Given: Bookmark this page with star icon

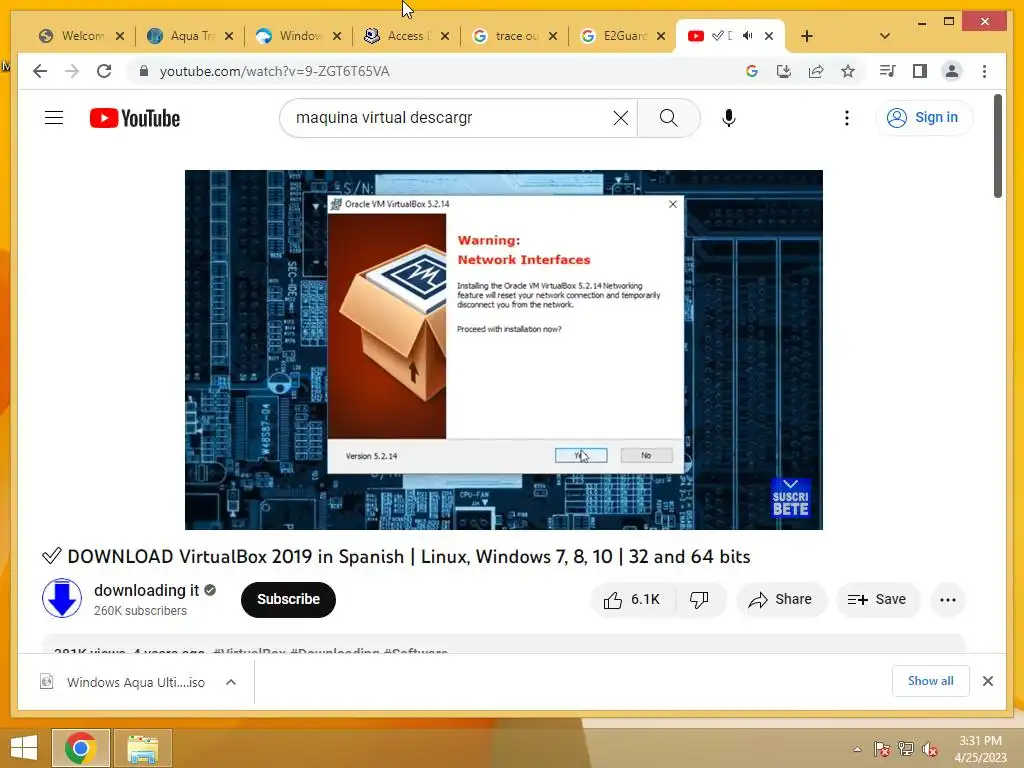Looking at the screenshot, I should [x=848, y=71].
